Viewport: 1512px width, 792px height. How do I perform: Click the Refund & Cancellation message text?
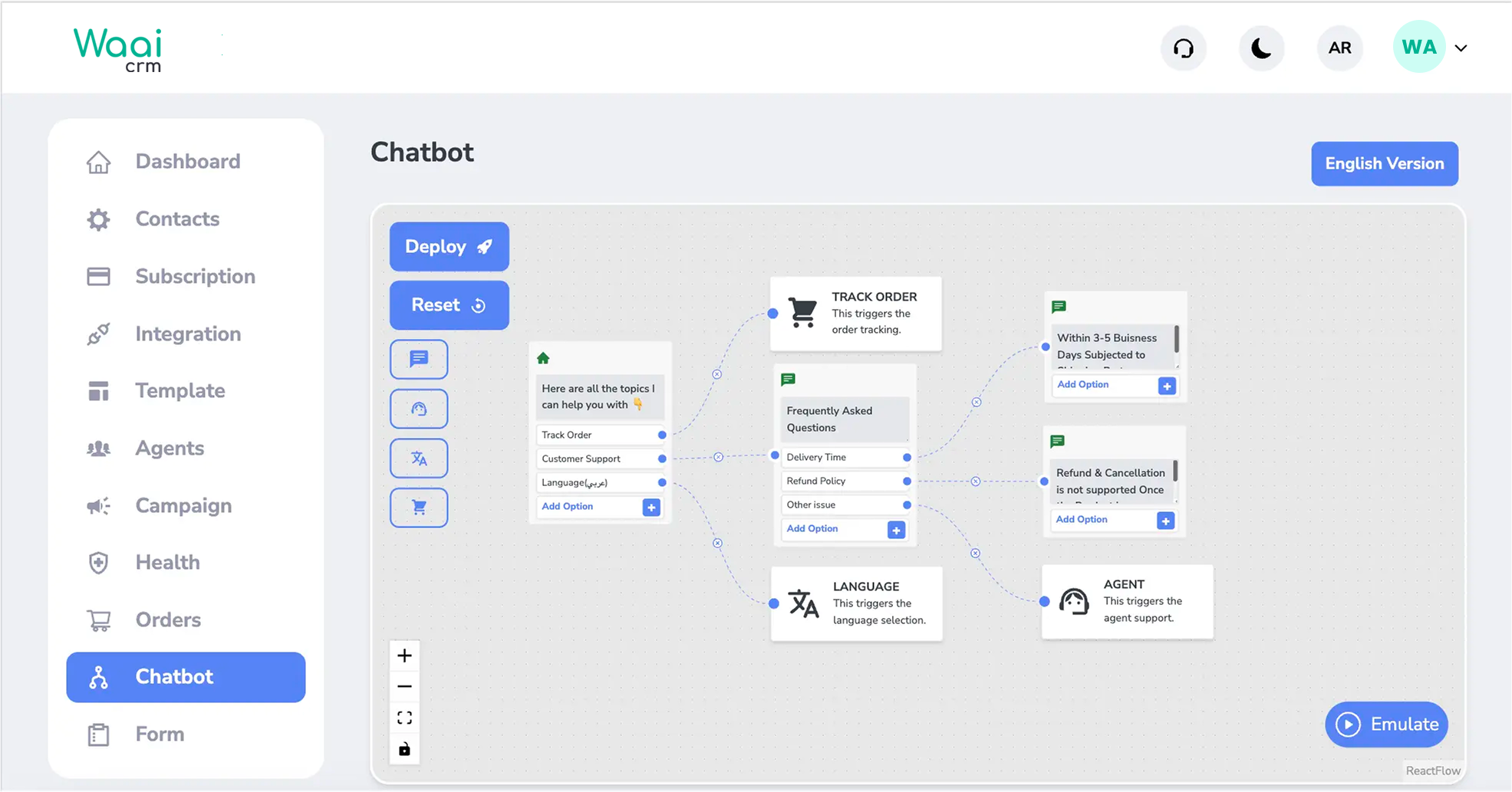point(1110,481)
